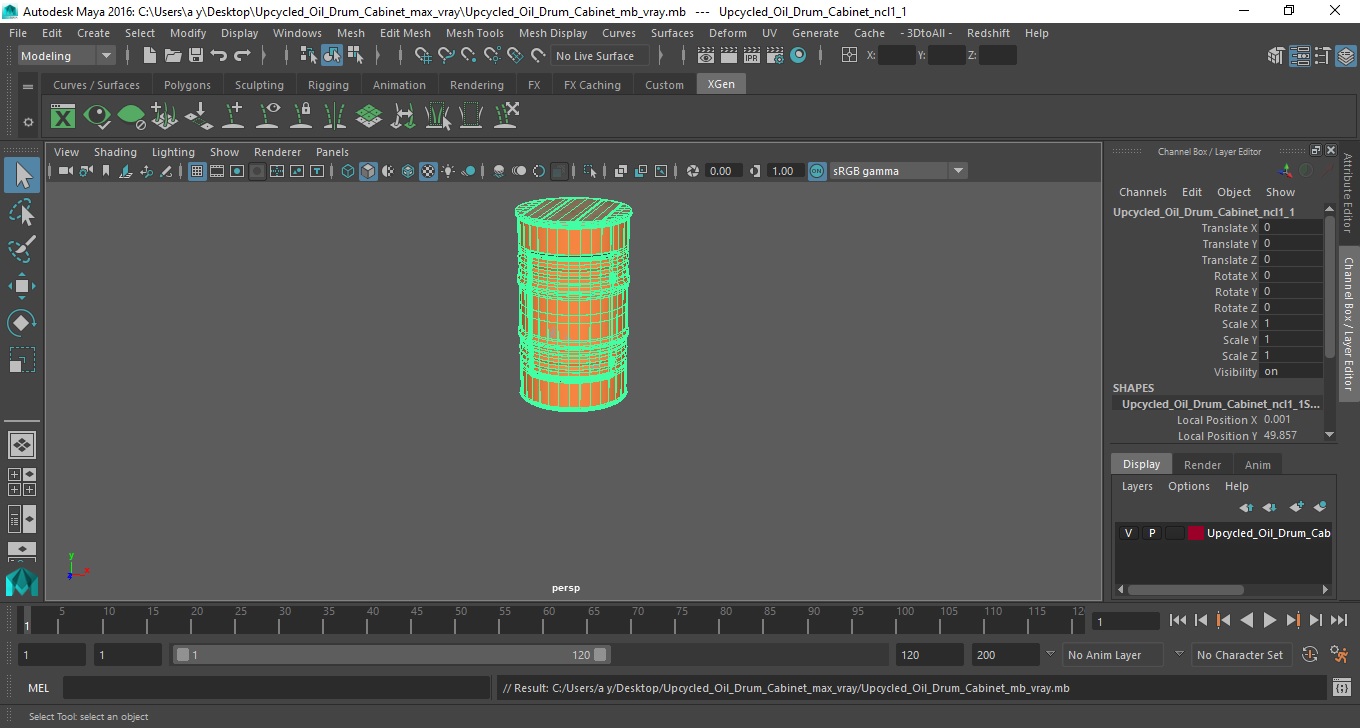Image resolution: width=1360 pixels, height=728 pixels.
Task: Open shelf tabs list menu icon
Action: 28,87
